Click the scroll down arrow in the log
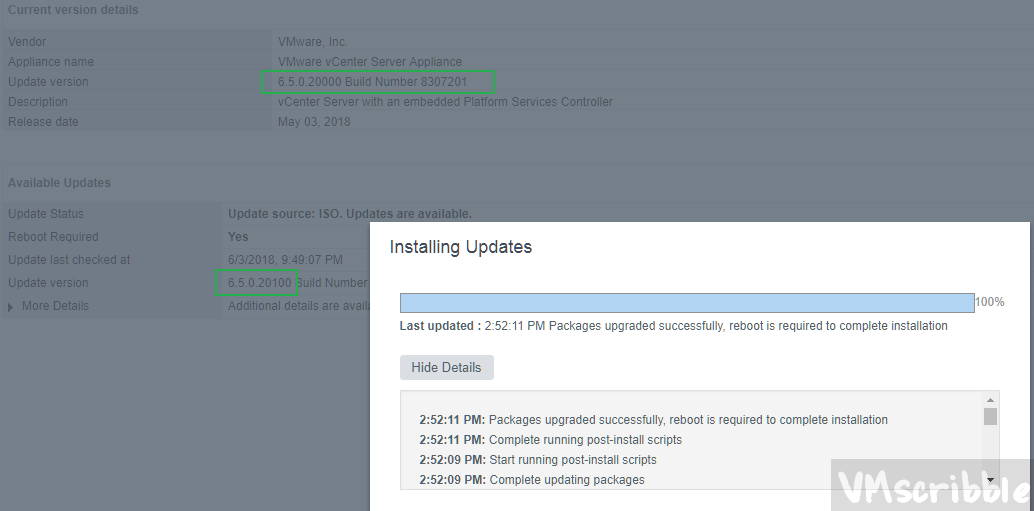Viewport: 1034px width, 511px height. point(990,480)
